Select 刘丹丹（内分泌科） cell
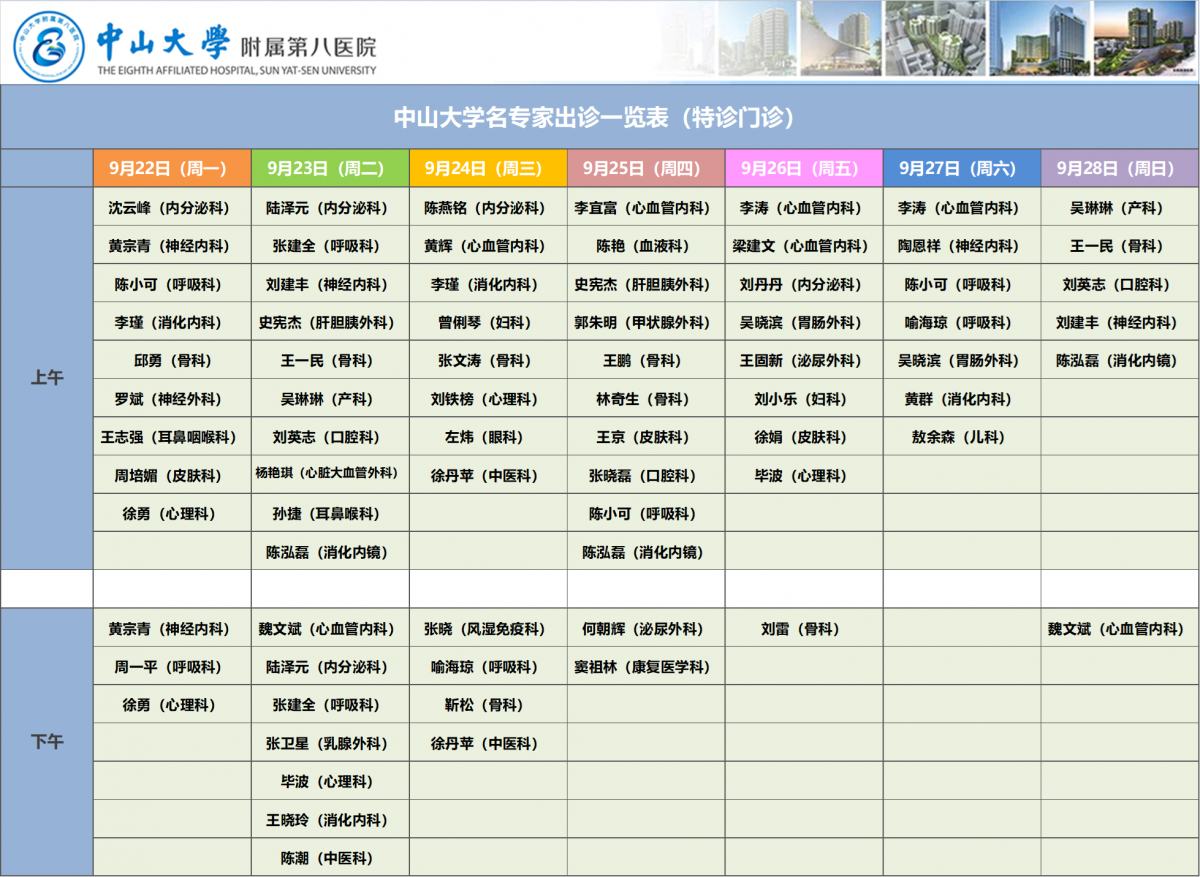The image size is (1200, 877). point(804,284)
